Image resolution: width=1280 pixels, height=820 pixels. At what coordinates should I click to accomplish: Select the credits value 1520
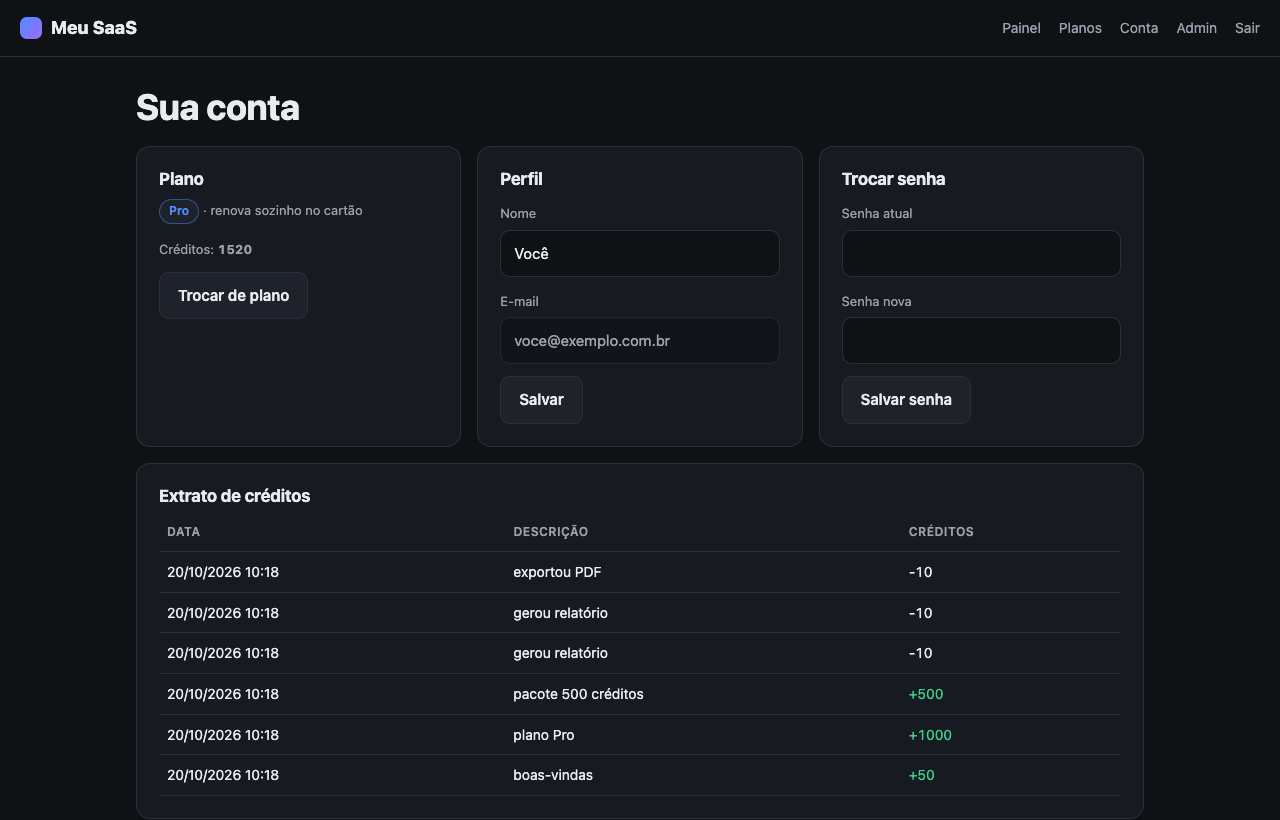click(235, 250)
